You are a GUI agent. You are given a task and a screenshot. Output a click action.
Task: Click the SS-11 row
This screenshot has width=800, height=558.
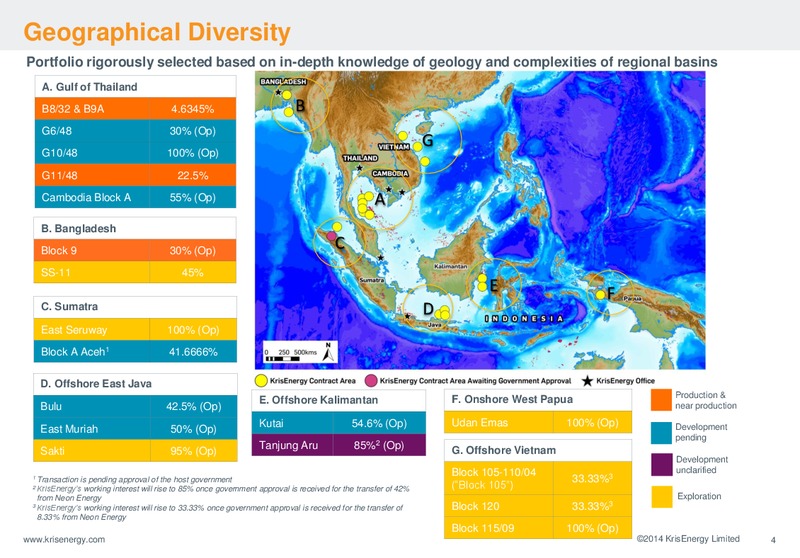[x=135, y=272]
